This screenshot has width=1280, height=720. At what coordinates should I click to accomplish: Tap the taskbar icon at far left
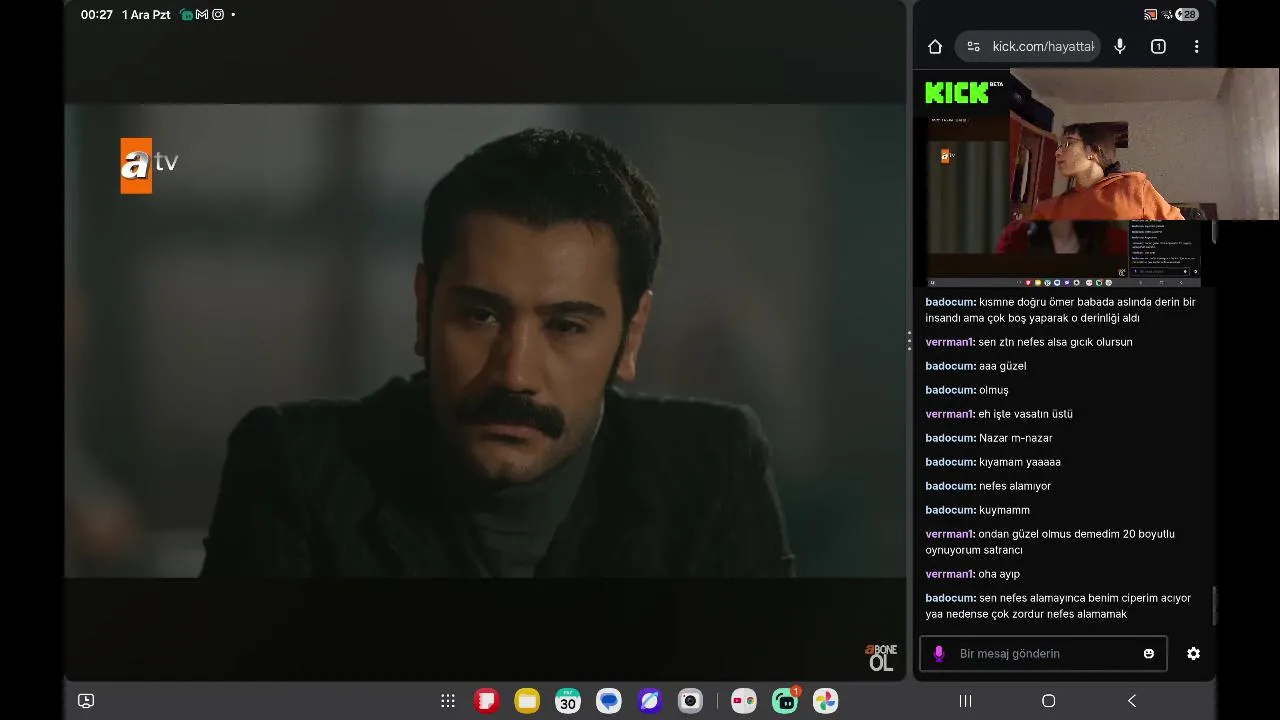[86, 701]
